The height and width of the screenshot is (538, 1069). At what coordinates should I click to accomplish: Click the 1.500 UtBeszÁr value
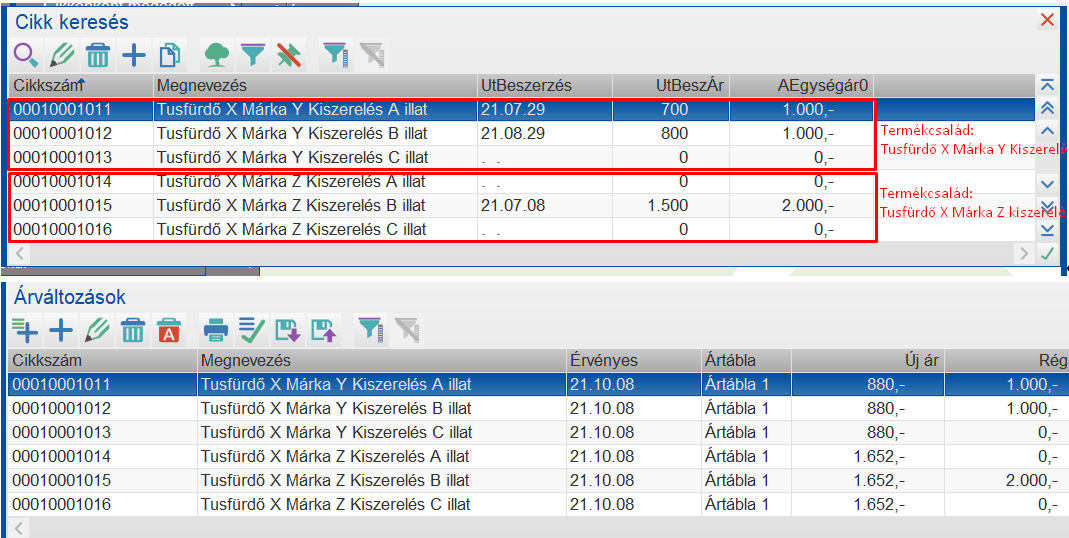coord(667,205)
